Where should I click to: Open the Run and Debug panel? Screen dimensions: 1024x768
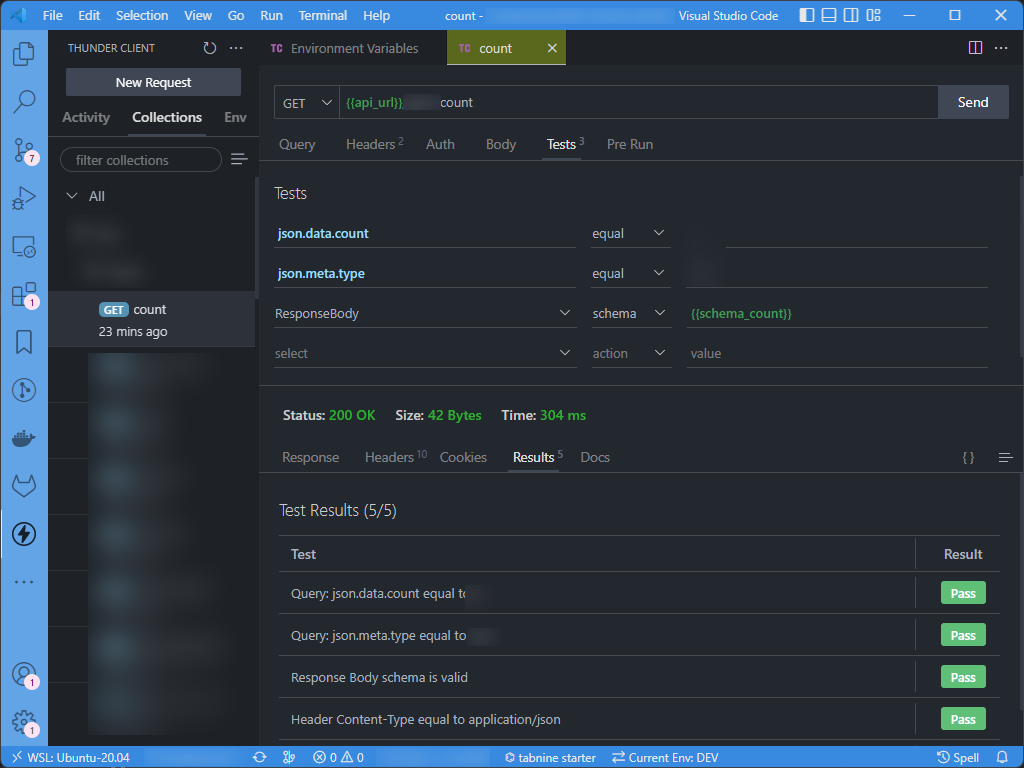pos(24,197)
